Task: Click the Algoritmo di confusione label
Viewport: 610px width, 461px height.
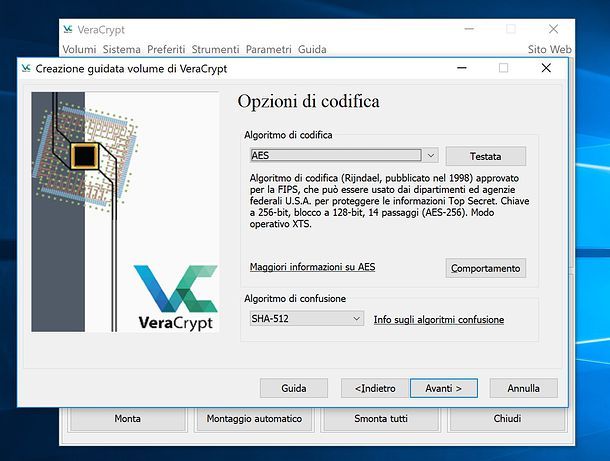Action: click(x=295, y=298)
